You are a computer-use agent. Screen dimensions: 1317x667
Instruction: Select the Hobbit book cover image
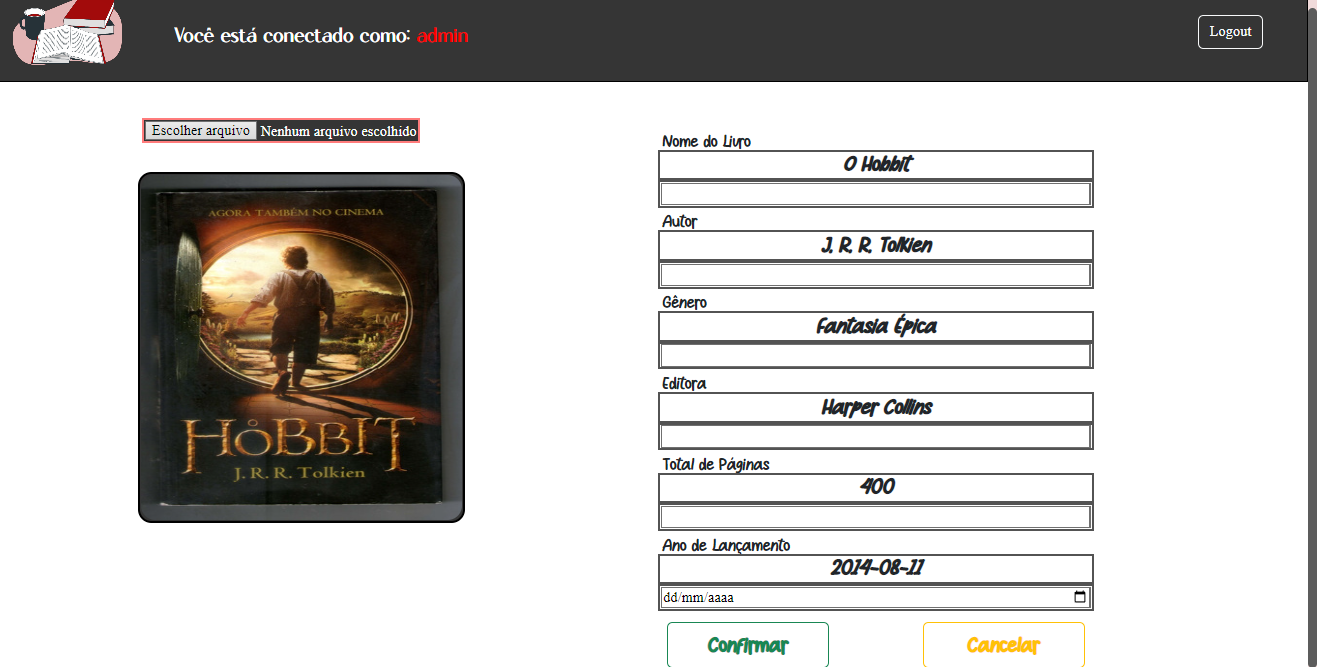pos(301,347)
